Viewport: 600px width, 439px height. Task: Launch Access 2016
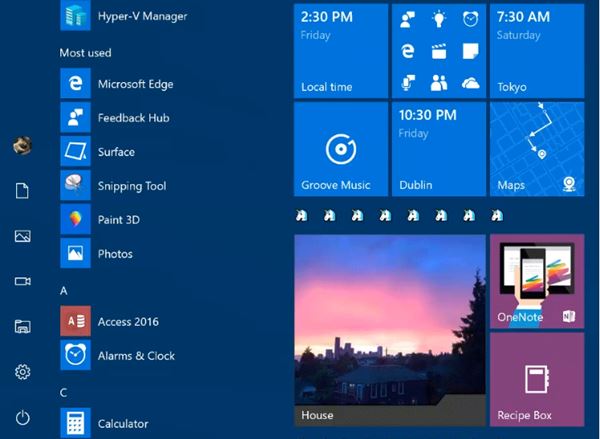[x=109, y=321]
